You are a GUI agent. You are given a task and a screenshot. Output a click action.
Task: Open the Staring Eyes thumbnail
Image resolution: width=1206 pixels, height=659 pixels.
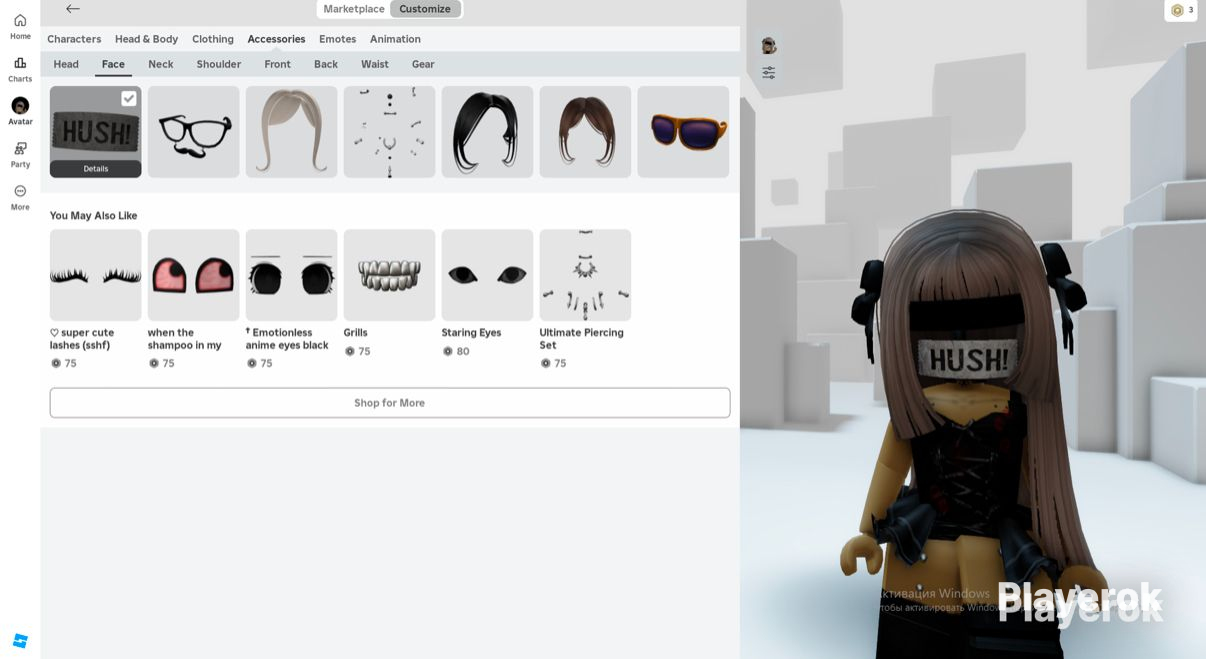[488, 275]
